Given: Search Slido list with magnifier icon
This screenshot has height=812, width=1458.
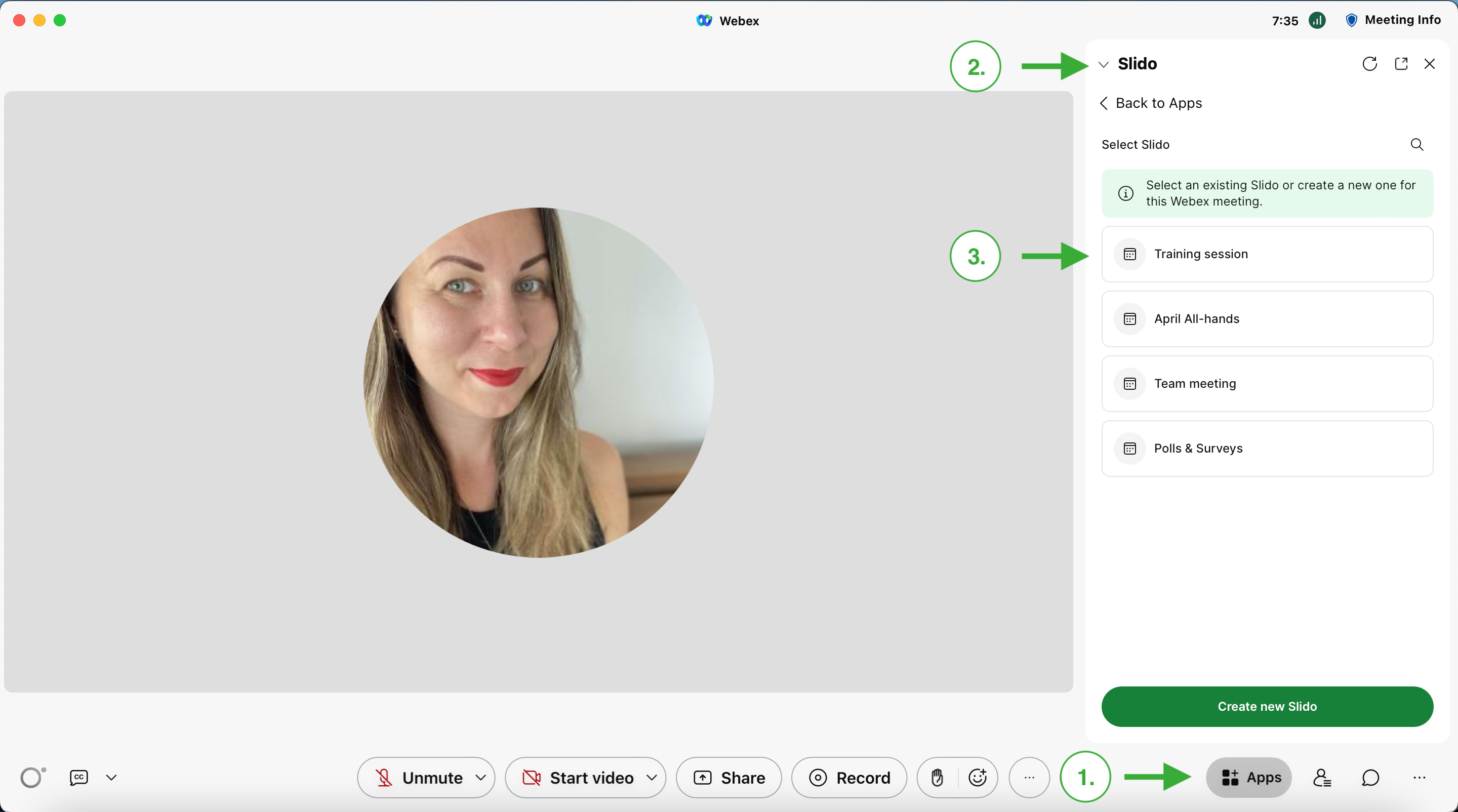Looking at the screenshot, I should tap(1416, 145).
